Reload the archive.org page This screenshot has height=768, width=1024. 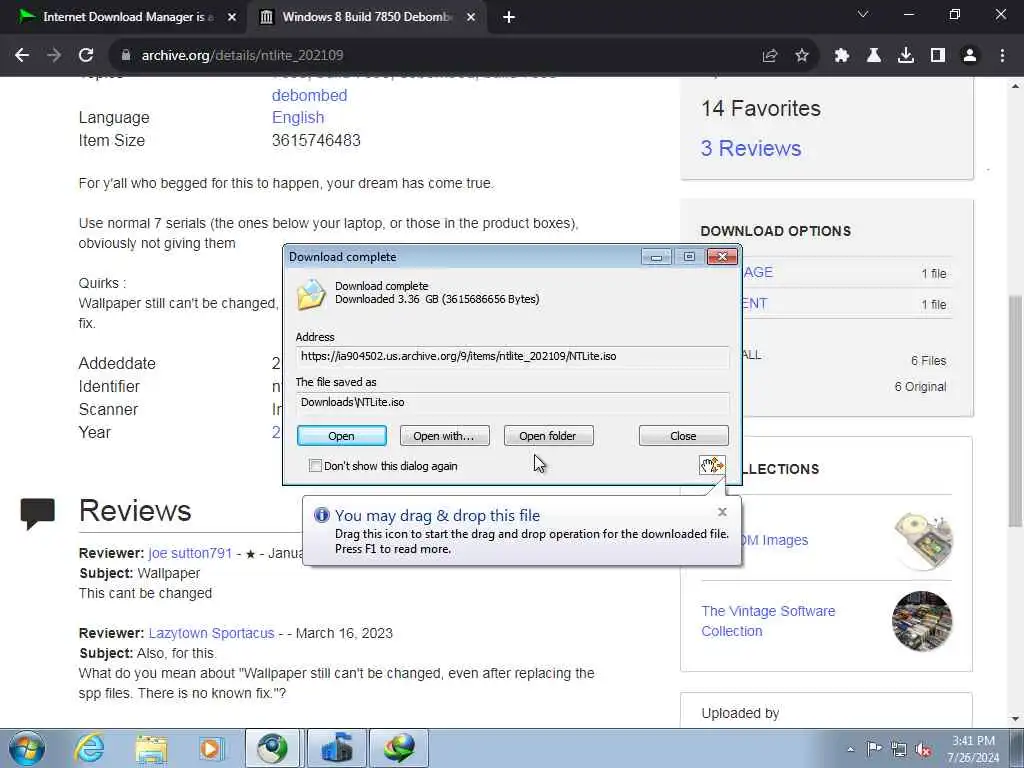(86, 56)
